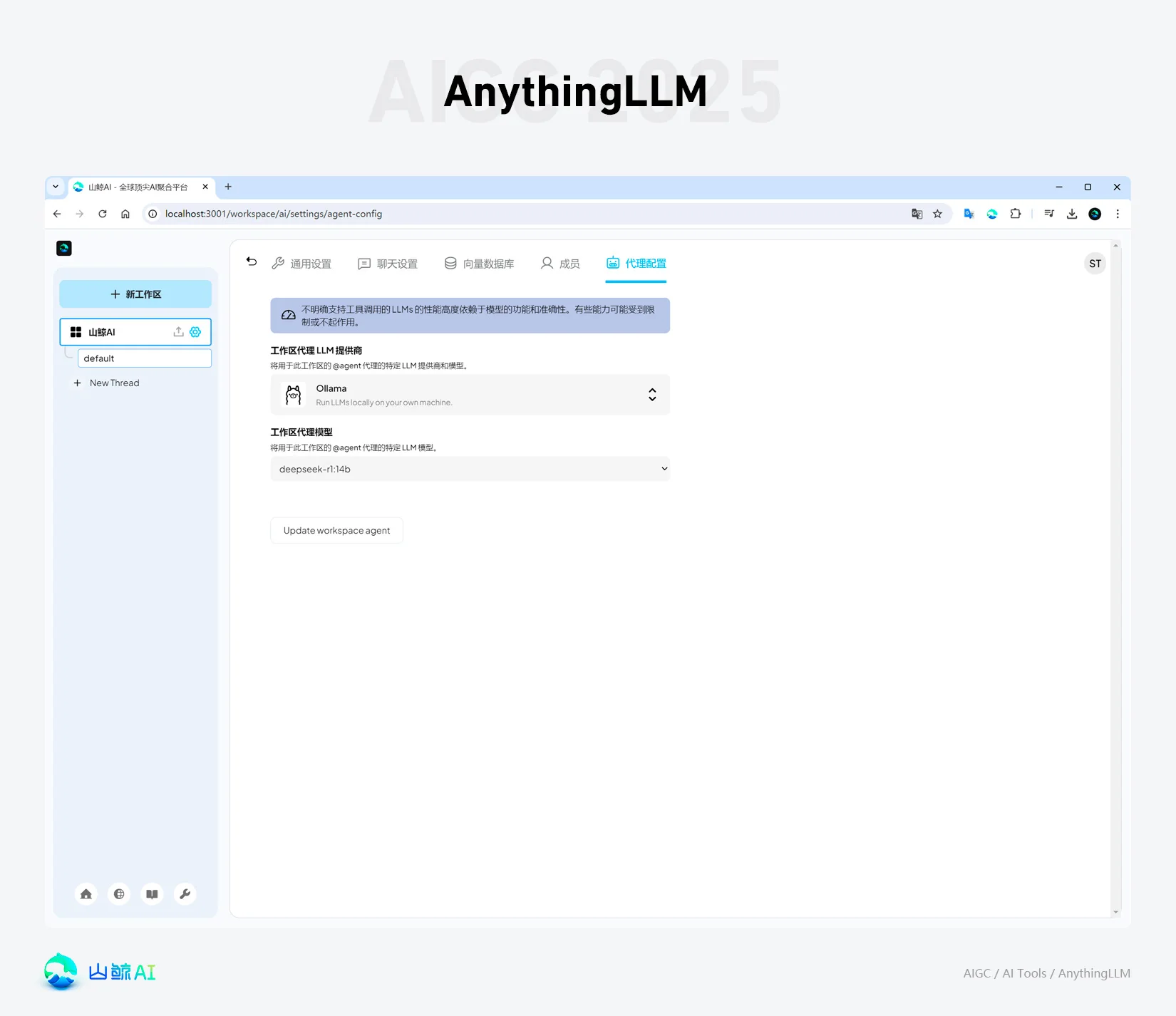Open the 通用设置 general settings tab
The image size is (1176, 1016).
[301, 264]
